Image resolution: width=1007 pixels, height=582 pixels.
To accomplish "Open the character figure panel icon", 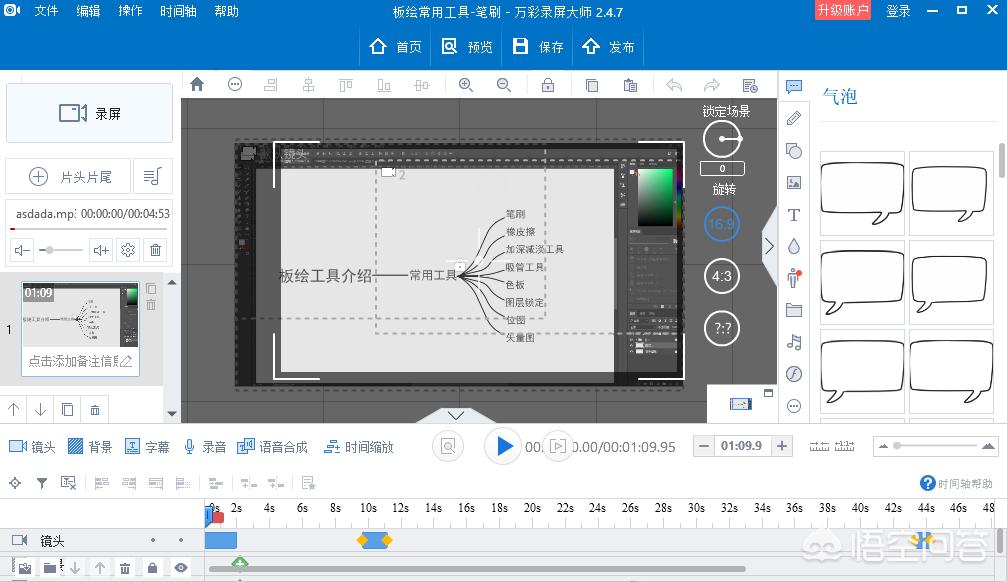I will point(794,278).
